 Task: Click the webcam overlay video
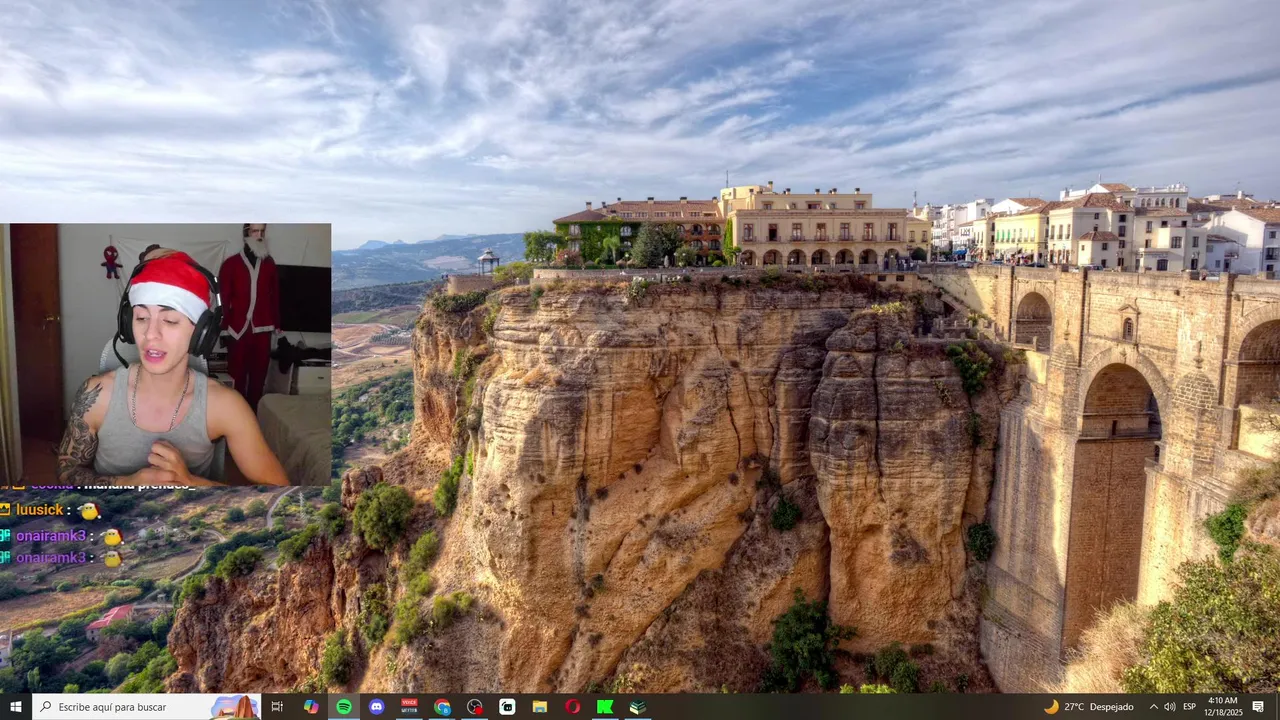pos(166,354)
